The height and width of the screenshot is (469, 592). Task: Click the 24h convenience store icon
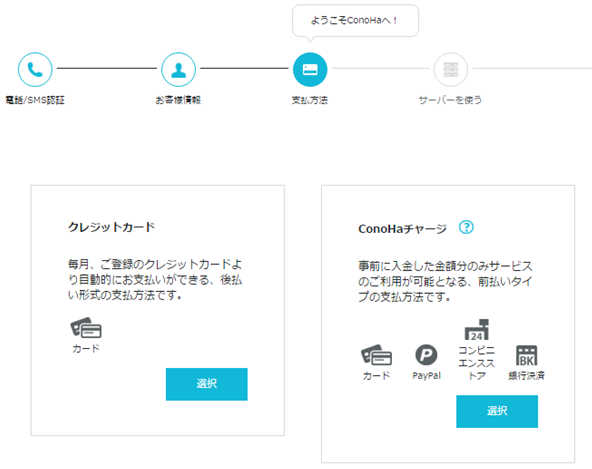pos(476,329)
